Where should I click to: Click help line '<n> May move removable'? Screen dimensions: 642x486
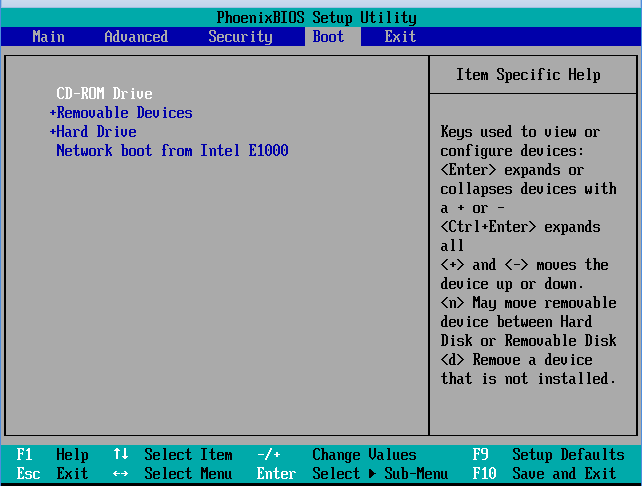528,303
